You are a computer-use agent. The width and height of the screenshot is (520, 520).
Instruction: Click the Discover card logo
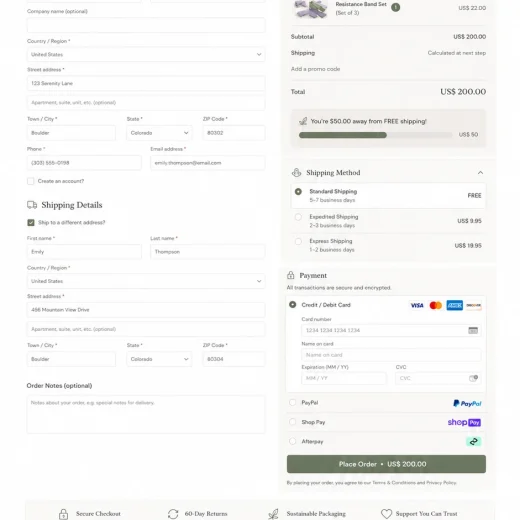point(474,305)
